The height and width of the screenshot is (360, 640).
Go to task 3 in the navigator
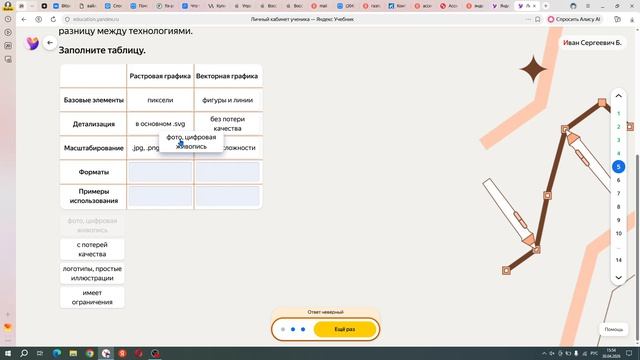tap(618, 140)
